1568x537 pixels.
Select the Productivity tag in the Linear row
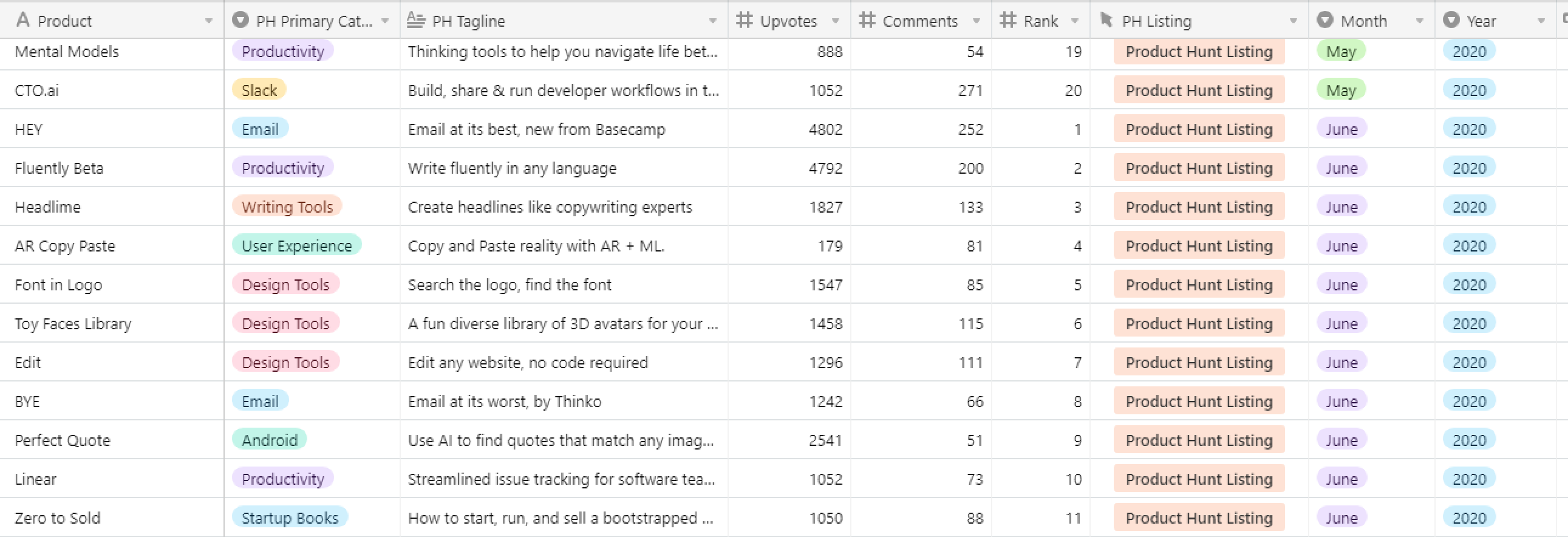(x=283, y=479)
